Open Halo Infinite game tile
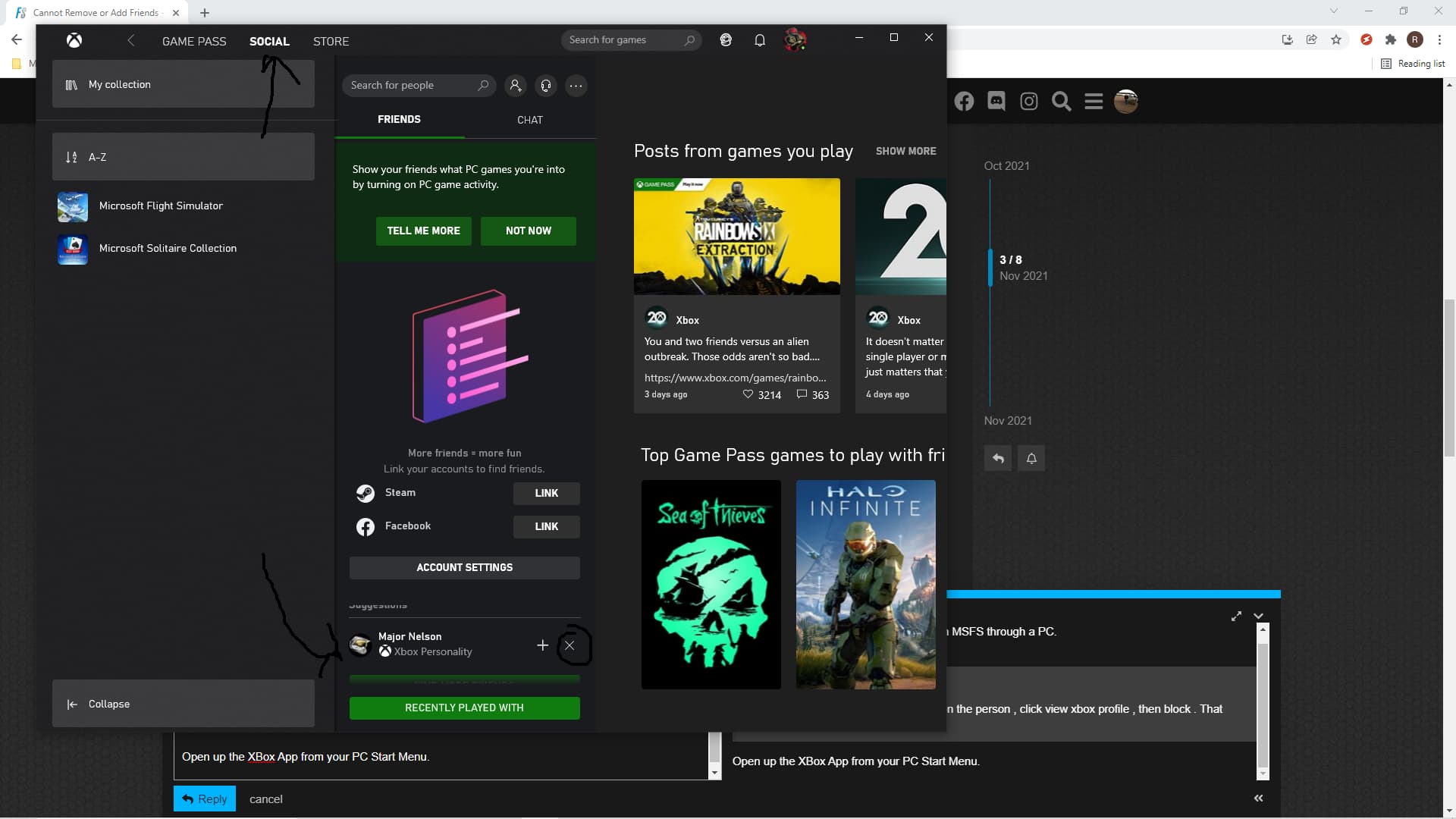 pos(866,585)
